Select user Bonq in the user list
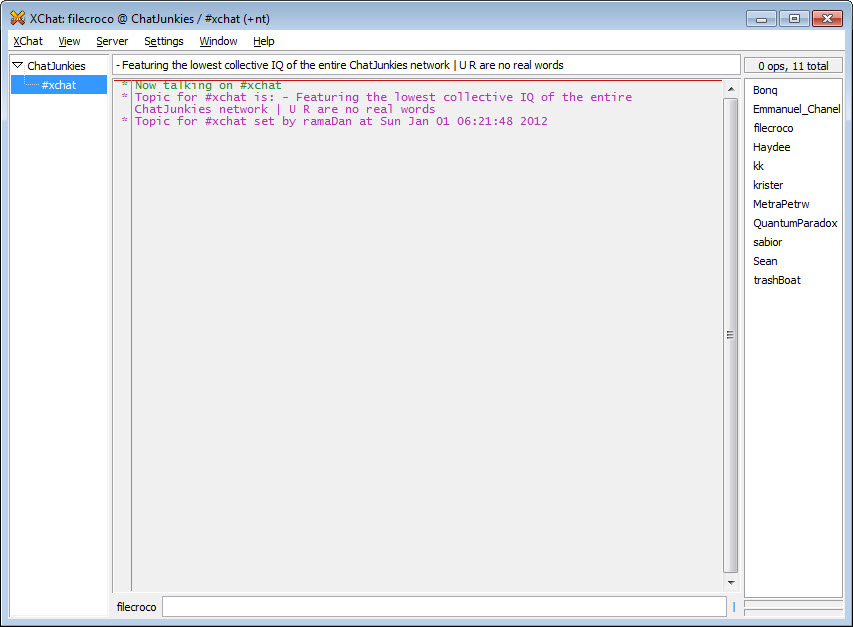853x627 pixels. [x=765, y=90]
